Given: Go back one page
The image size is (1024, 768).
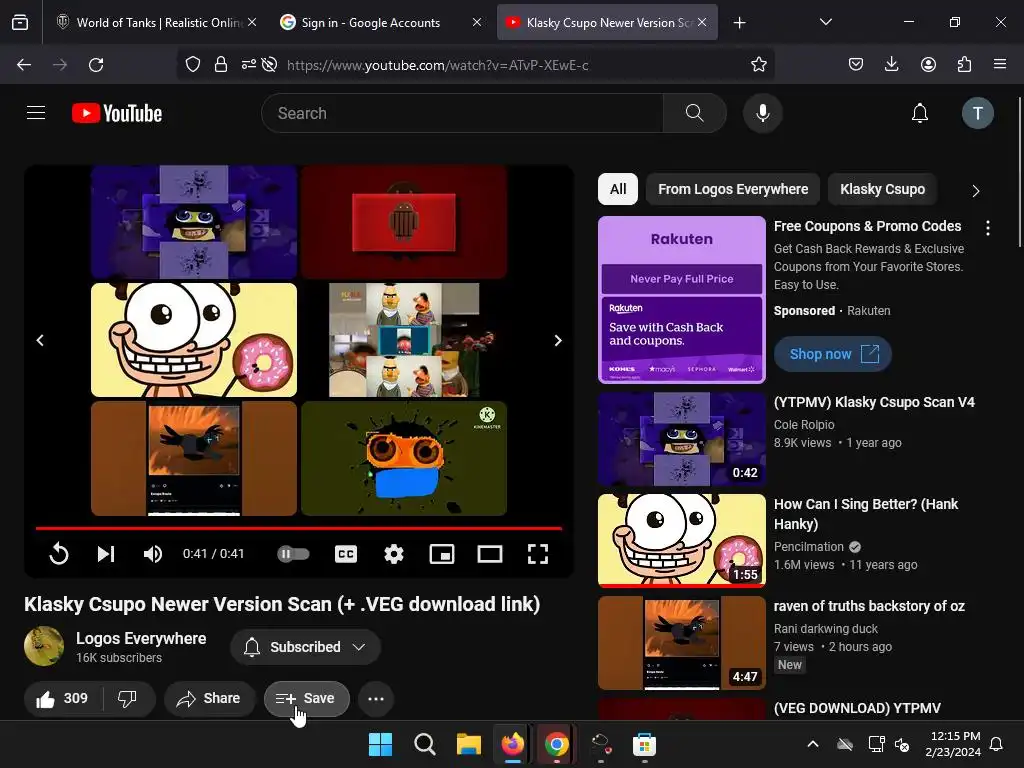Looking at the screenshot, I should [24, 65].
